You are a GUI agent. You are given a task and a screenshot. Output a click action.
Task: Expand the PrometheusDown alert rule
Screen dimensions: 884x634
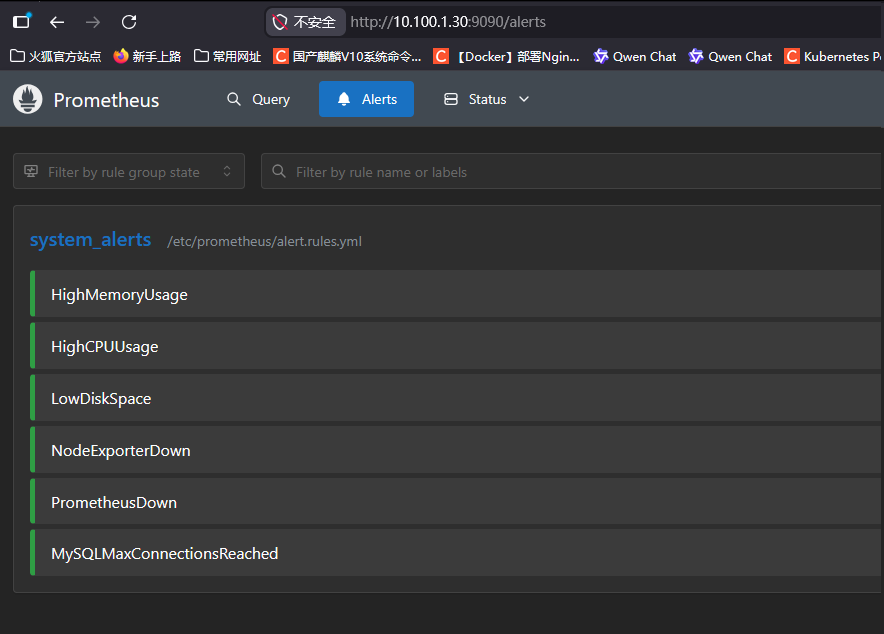click(x=456, y=502)
